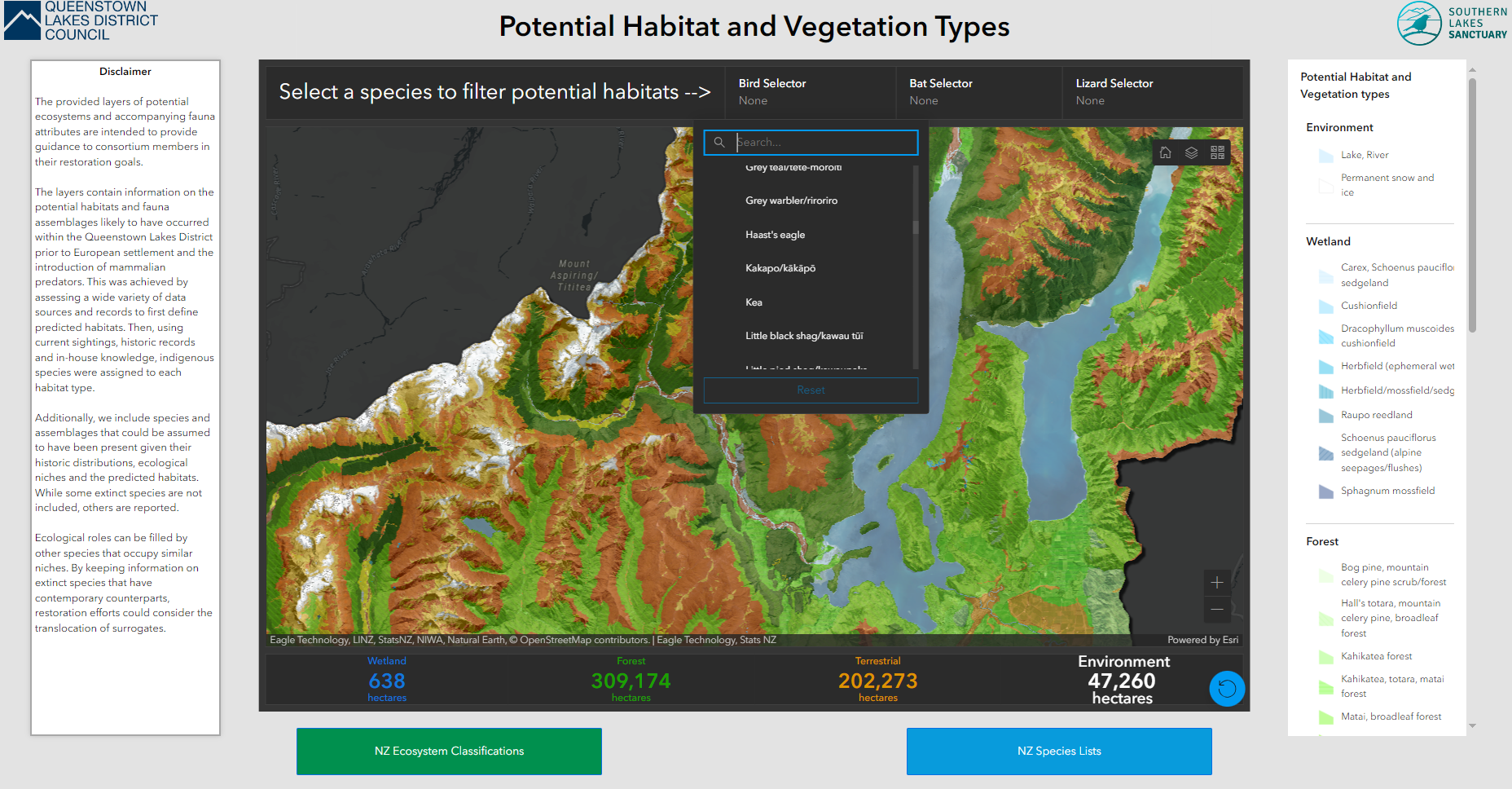Image resolution: width=1512 pixels, height=789 pixels.
Task: Click the legend panel vertical scrollbar
Action: 1472,205
